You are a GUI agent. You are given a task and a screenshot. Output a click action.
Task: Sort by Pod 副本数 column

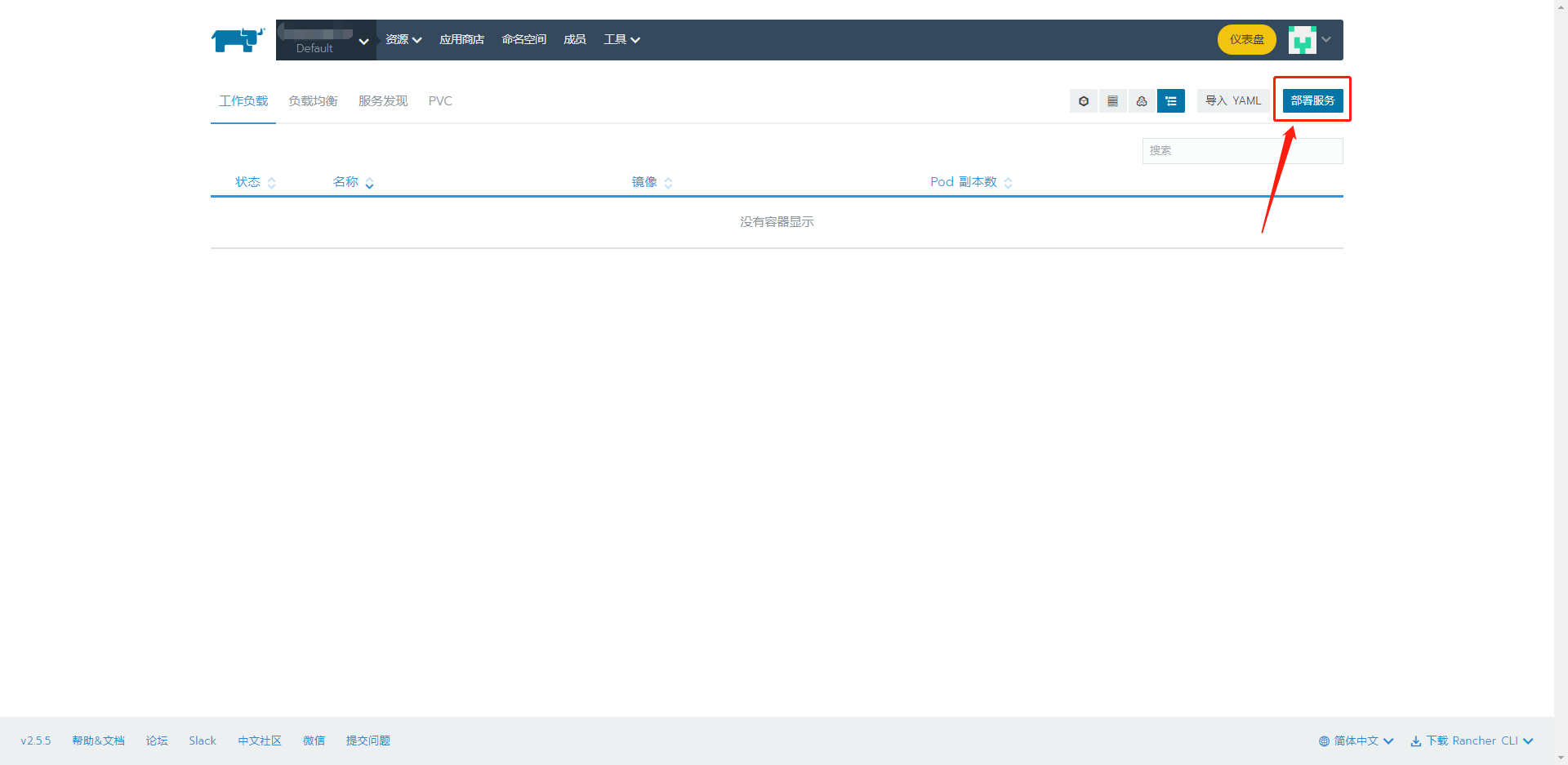point(971,182)
